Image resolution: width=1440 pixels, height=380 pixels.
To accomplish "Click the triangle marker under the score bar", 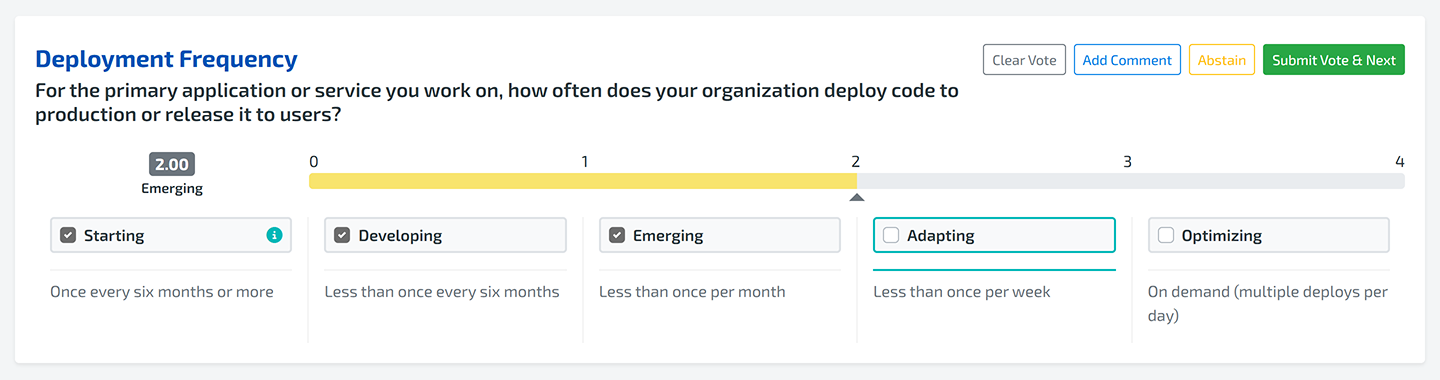I will coord(856,197).
